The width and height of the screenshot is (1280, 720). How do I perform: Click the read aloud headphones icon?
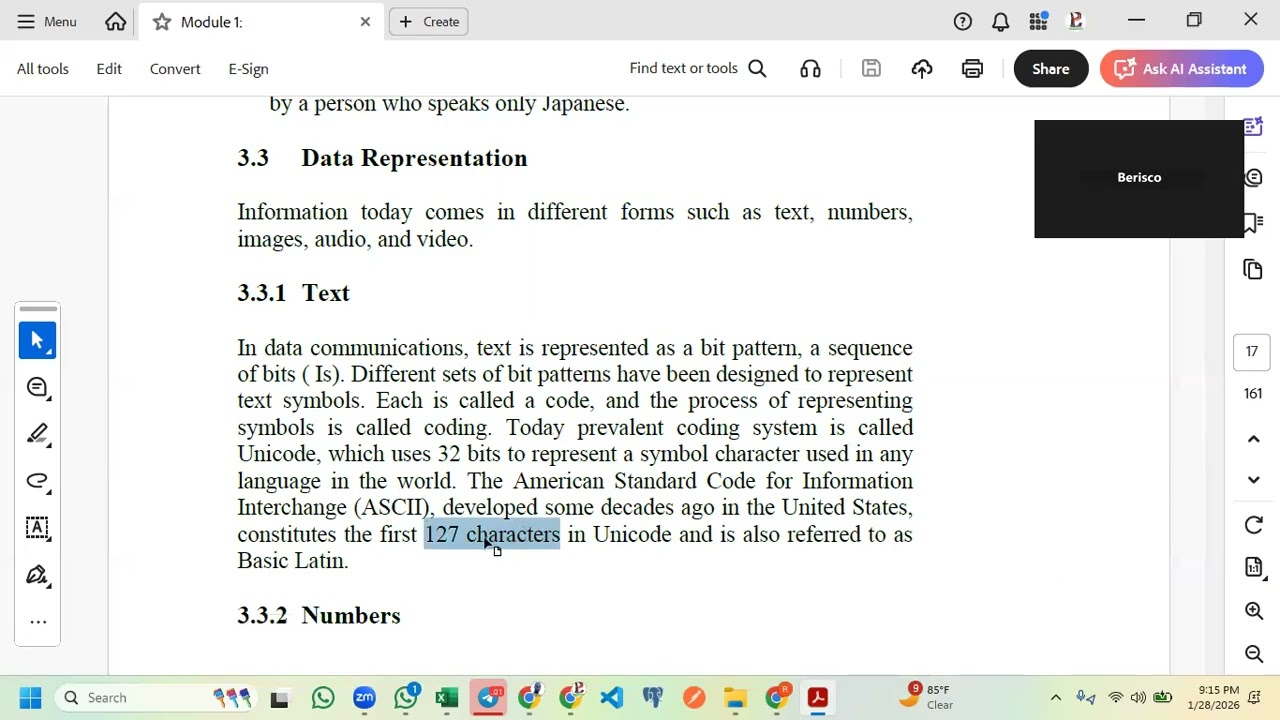click(x=810, y=68)
